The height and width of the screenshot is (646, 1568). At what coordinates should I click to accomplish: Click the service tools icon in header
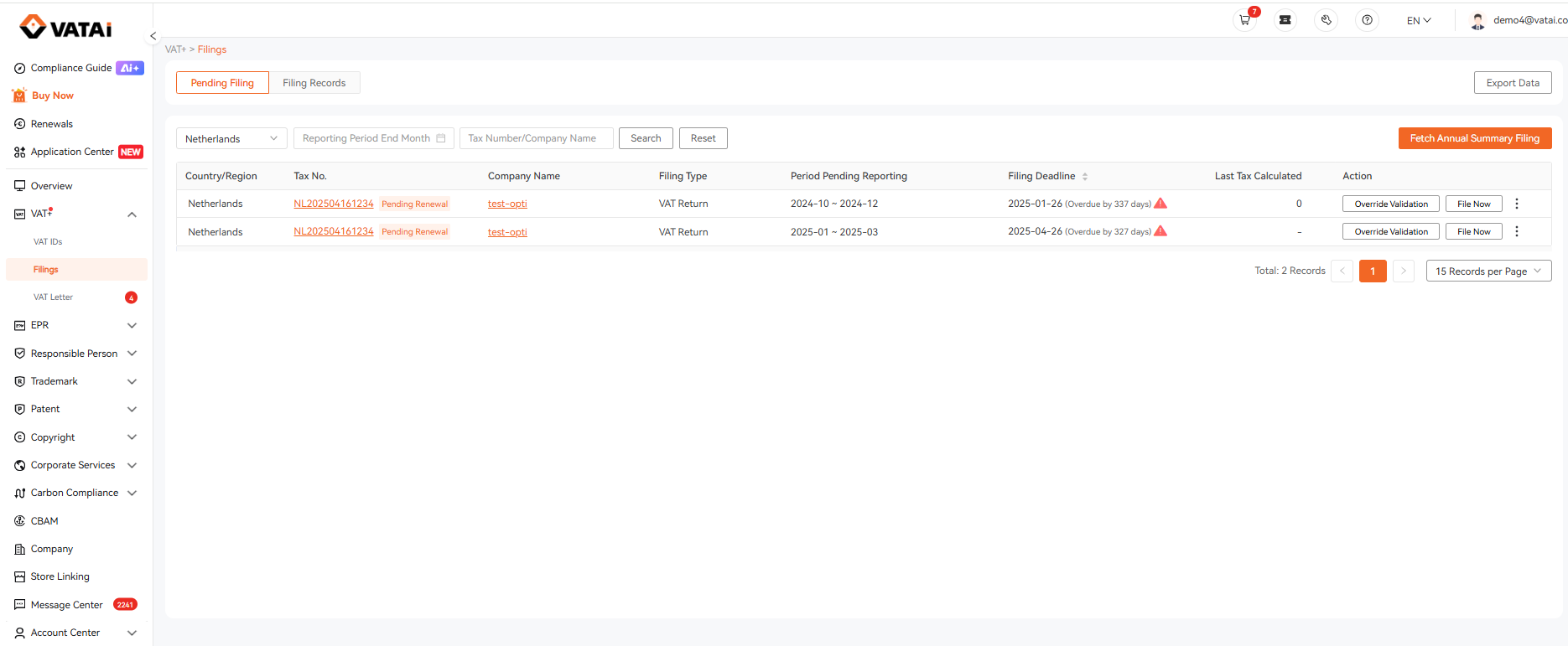coord(1326,20)
